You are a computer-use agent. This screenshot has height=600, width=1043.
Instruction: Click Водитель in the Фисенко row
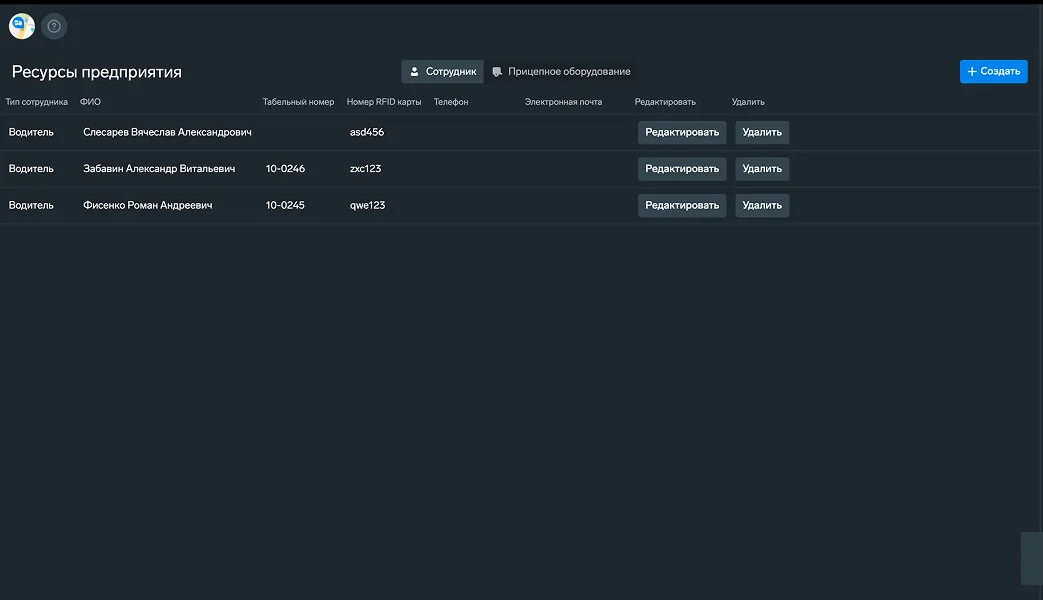click(31, 206)
